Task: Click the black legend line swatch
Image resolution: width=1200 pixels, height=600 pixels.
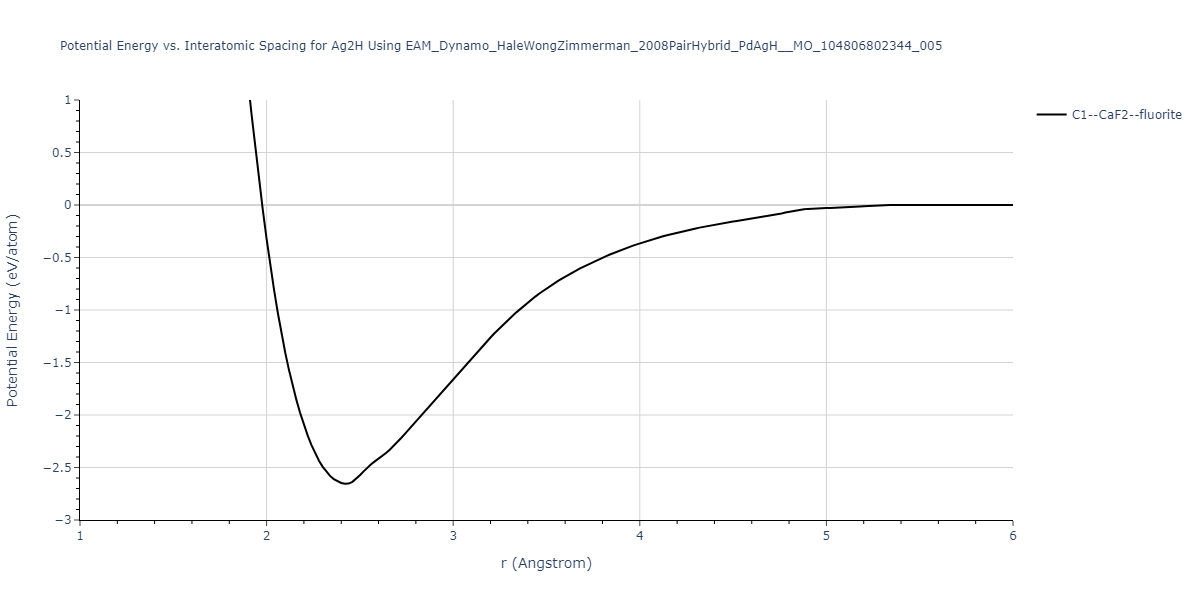Action: point(1051,115)
